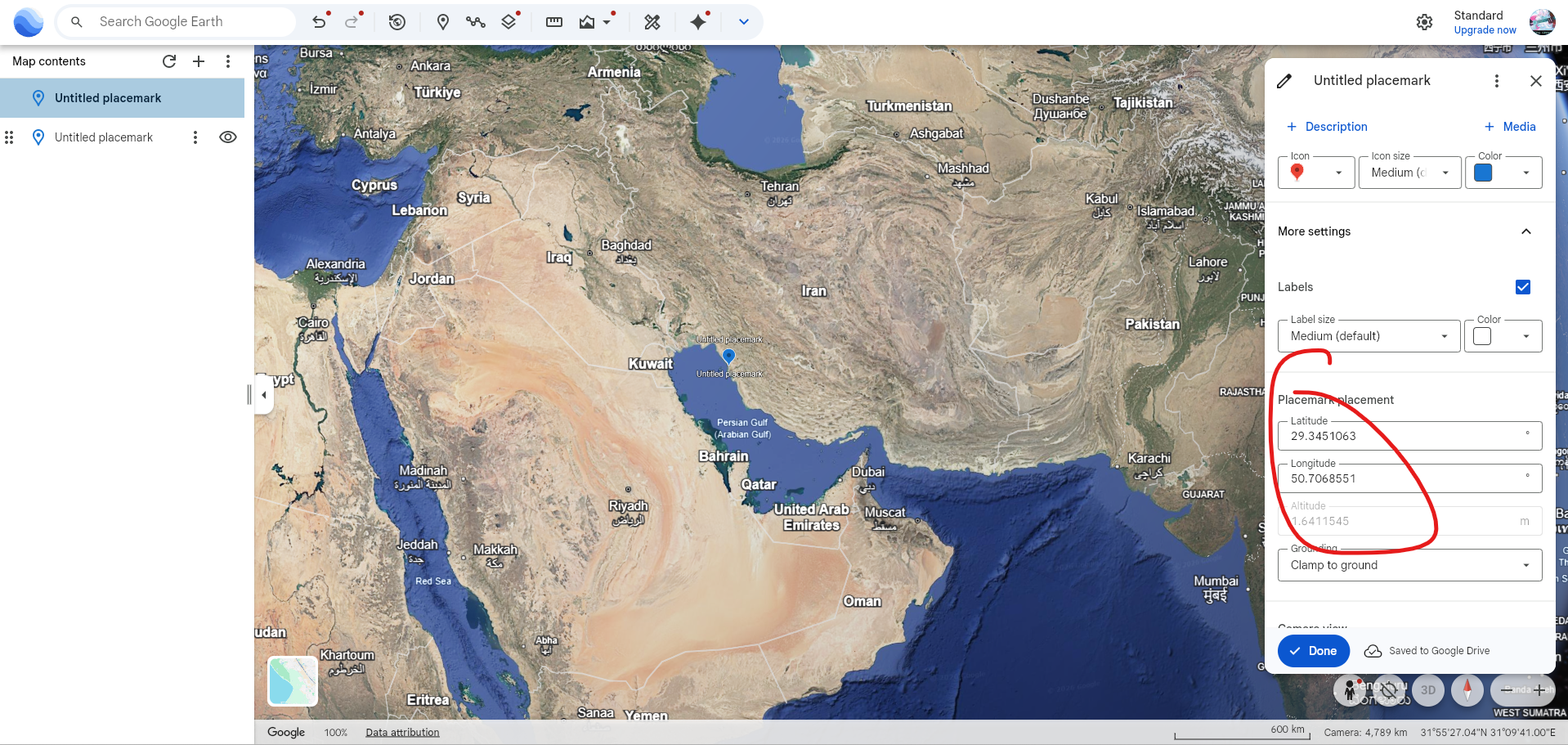Add Media to the placemark
Viewport: 1568px width, 745px height.
(1510, 127)
